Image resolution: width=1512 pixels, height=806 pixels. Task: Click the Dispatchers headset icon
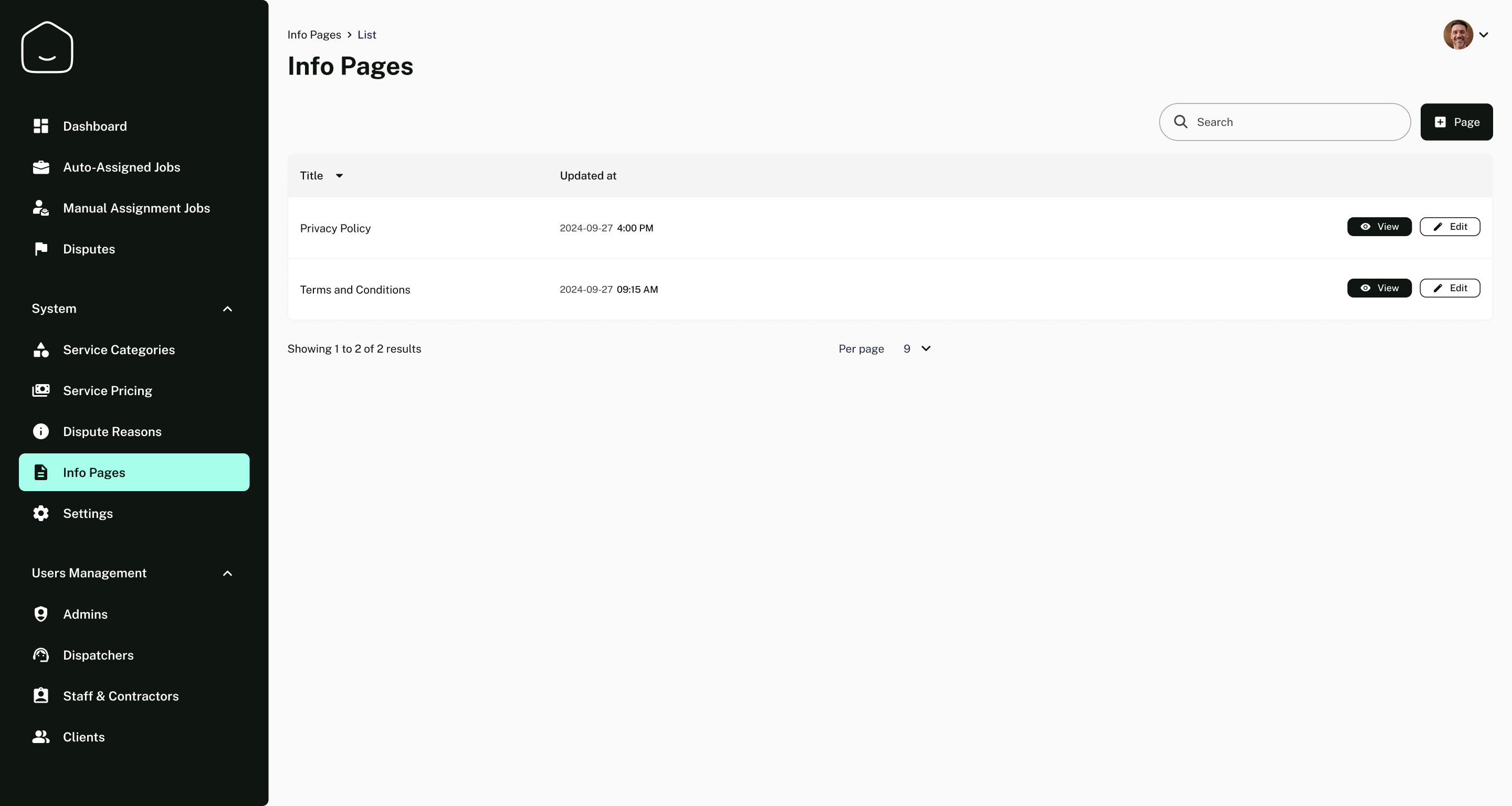click(x=40, y=655)
